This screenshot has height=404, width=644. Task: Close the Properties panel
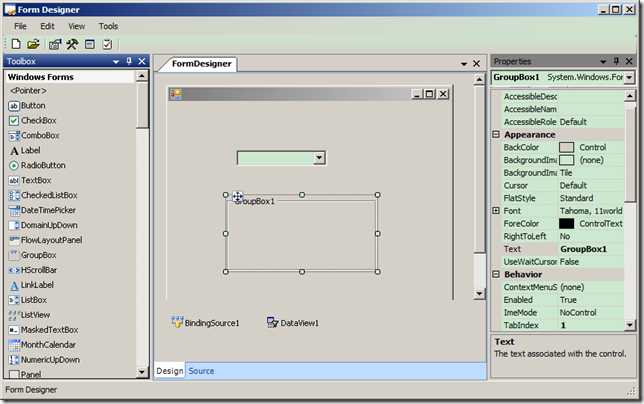[x=629, y=61]
